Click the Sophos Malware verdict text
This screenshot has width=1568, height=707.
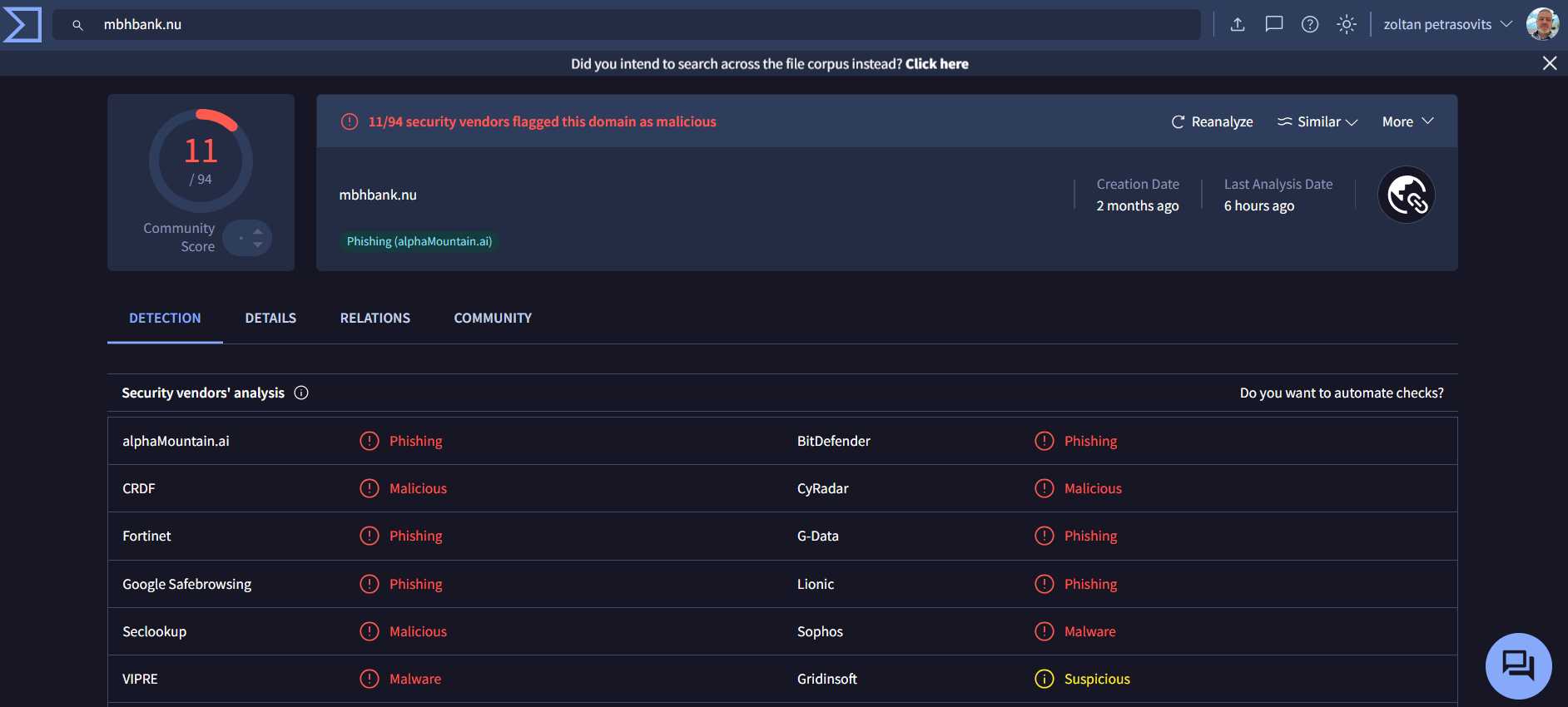click(x=1089, y=631)
